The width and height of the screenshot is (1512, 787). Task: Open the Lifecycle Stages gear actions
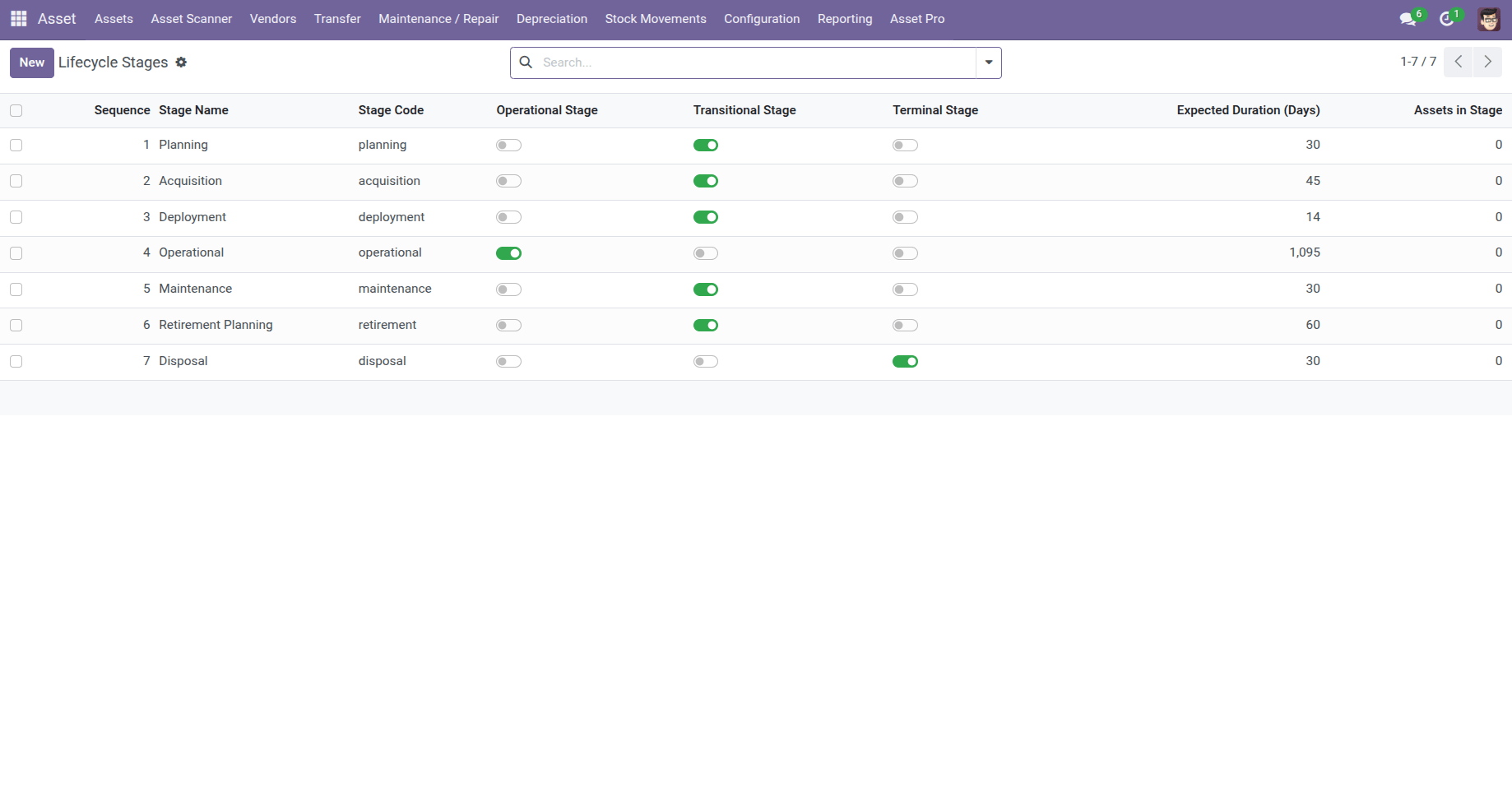click(x=181, y=62)
